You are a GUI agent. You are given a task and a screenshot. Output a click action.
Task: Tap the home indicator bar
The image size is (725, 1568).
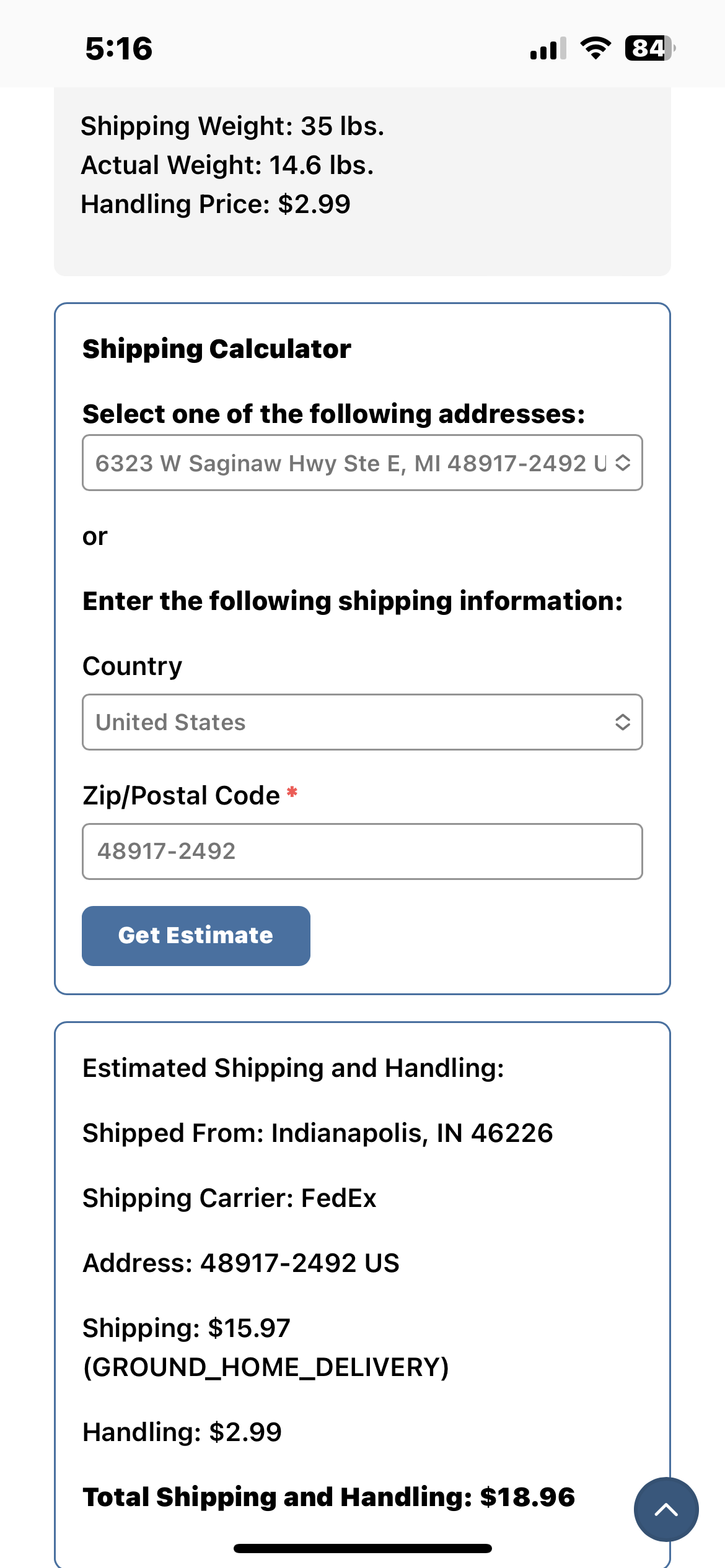click(362, 1548)
